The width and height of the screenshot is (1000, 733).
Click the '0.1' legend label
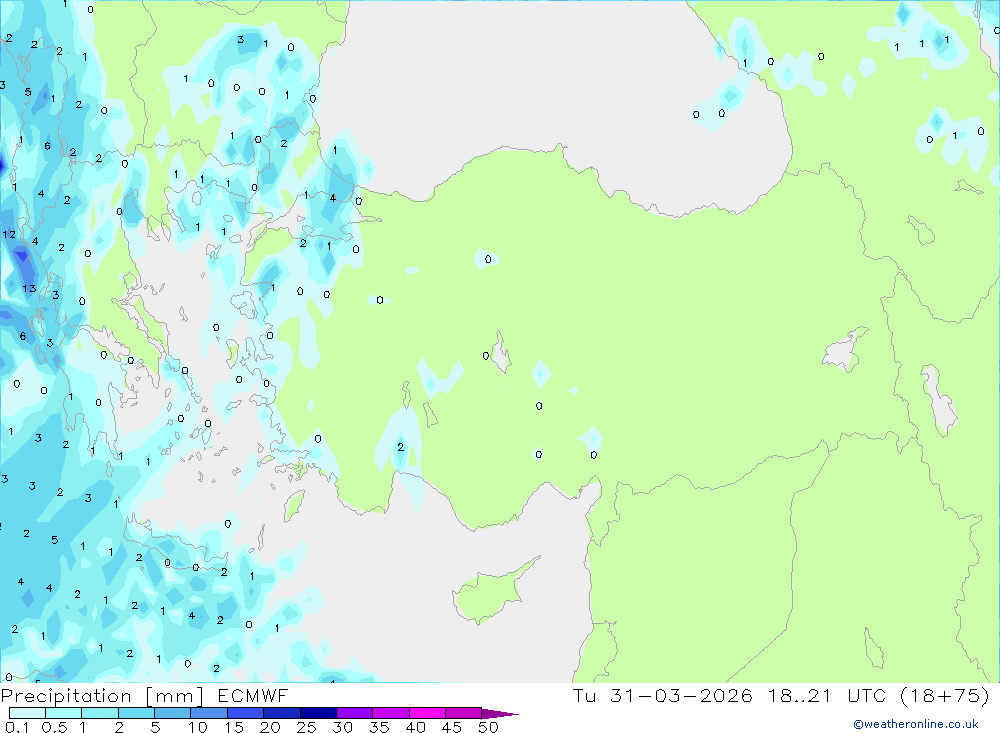[x=17, y=727]
